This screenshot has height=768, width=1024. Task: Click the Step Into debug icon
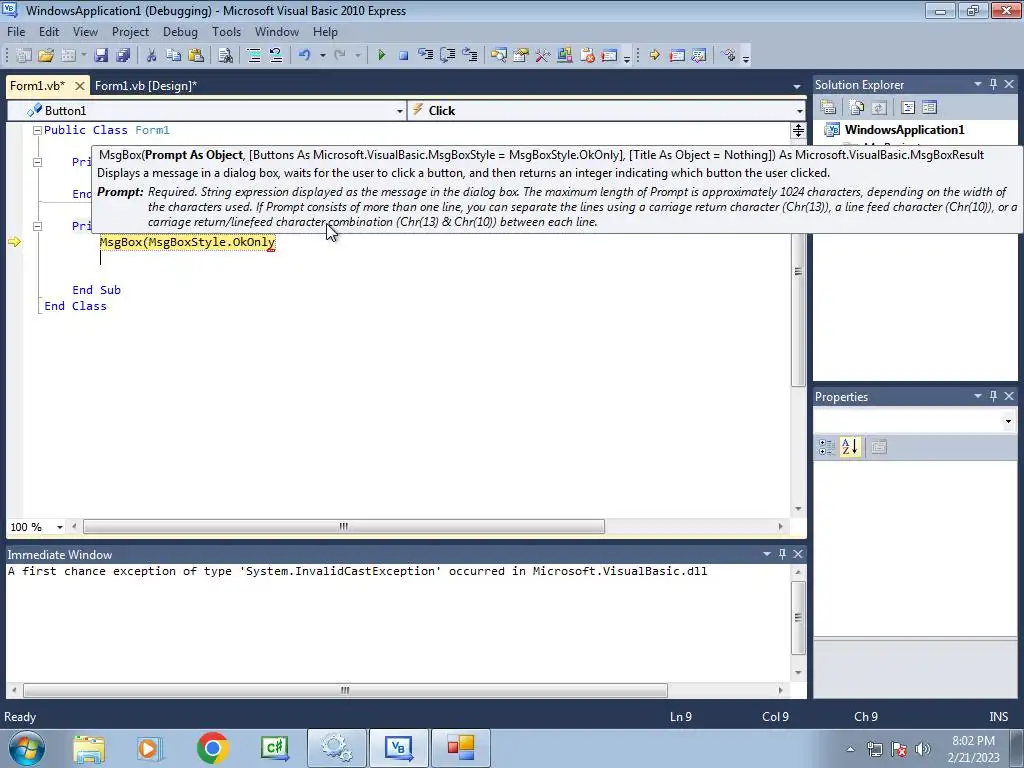tap(425, 56)
